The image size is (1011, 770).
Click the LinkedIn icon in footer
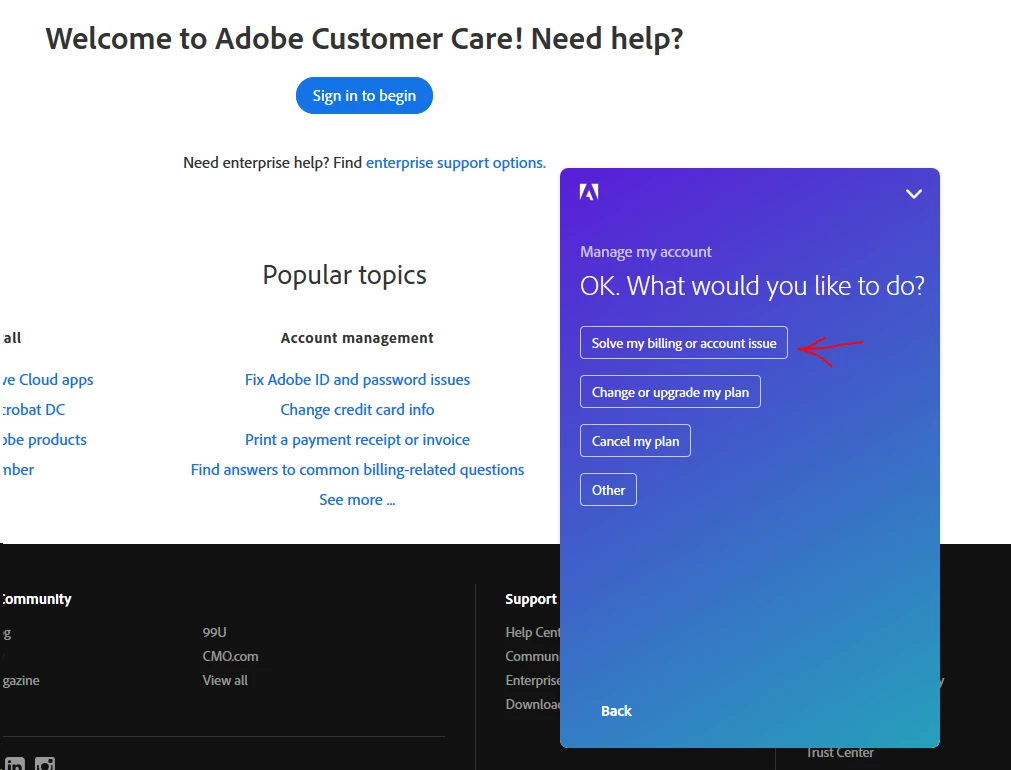pyautogui.click(x=14, y=764)
